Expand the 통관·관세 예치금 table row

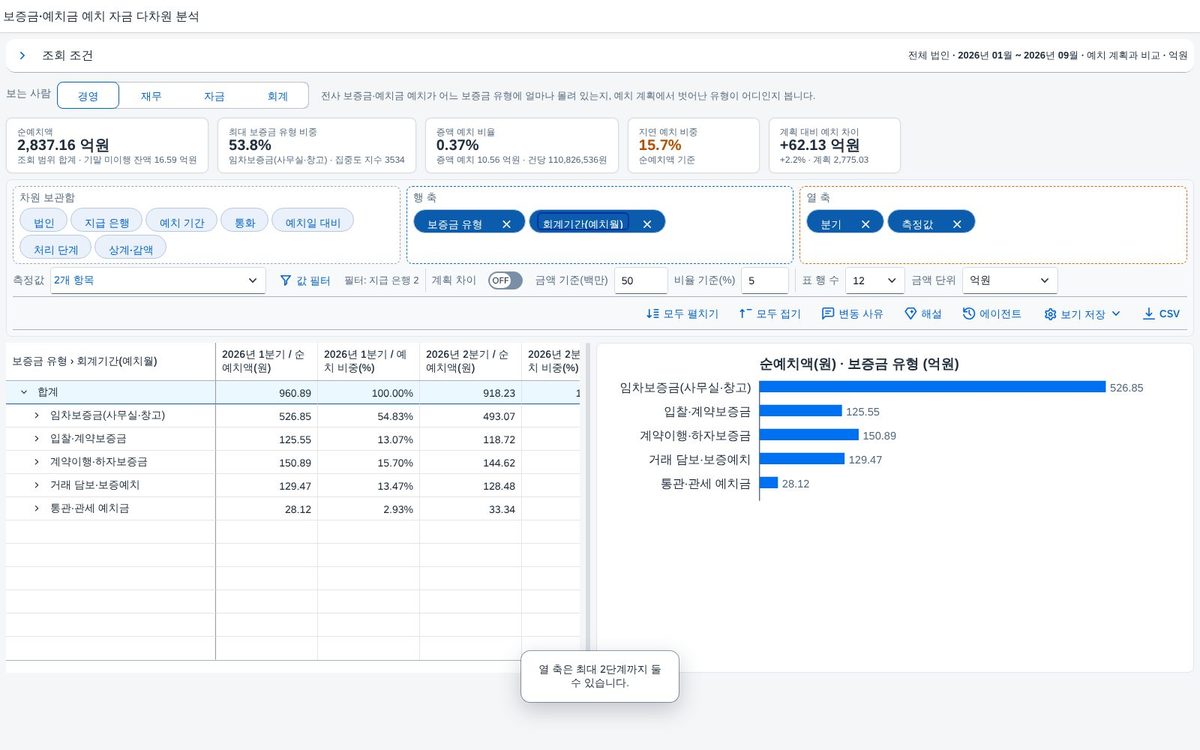click(x=36, y=508)
